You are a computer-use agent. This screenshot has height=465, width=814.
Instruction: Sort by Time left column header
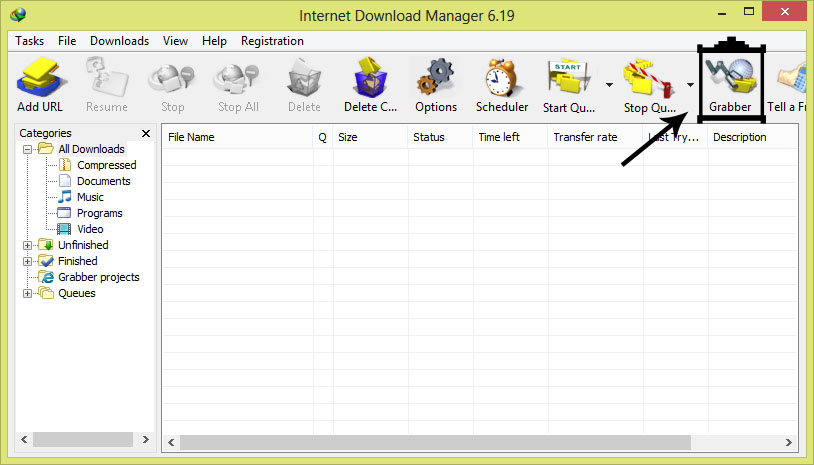point(510,137)
